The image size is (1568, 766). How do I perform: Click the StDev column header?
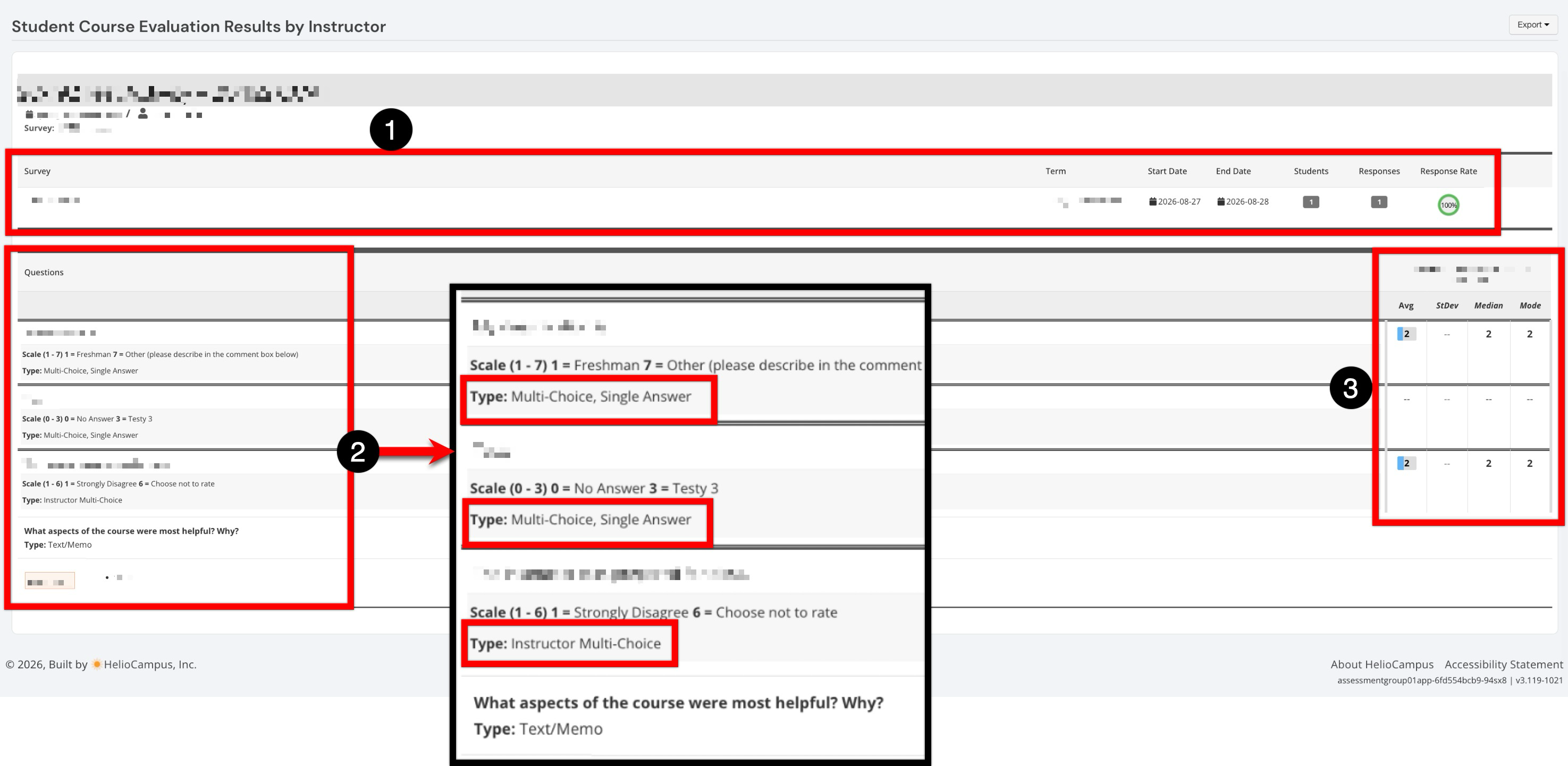(1447, 305)
